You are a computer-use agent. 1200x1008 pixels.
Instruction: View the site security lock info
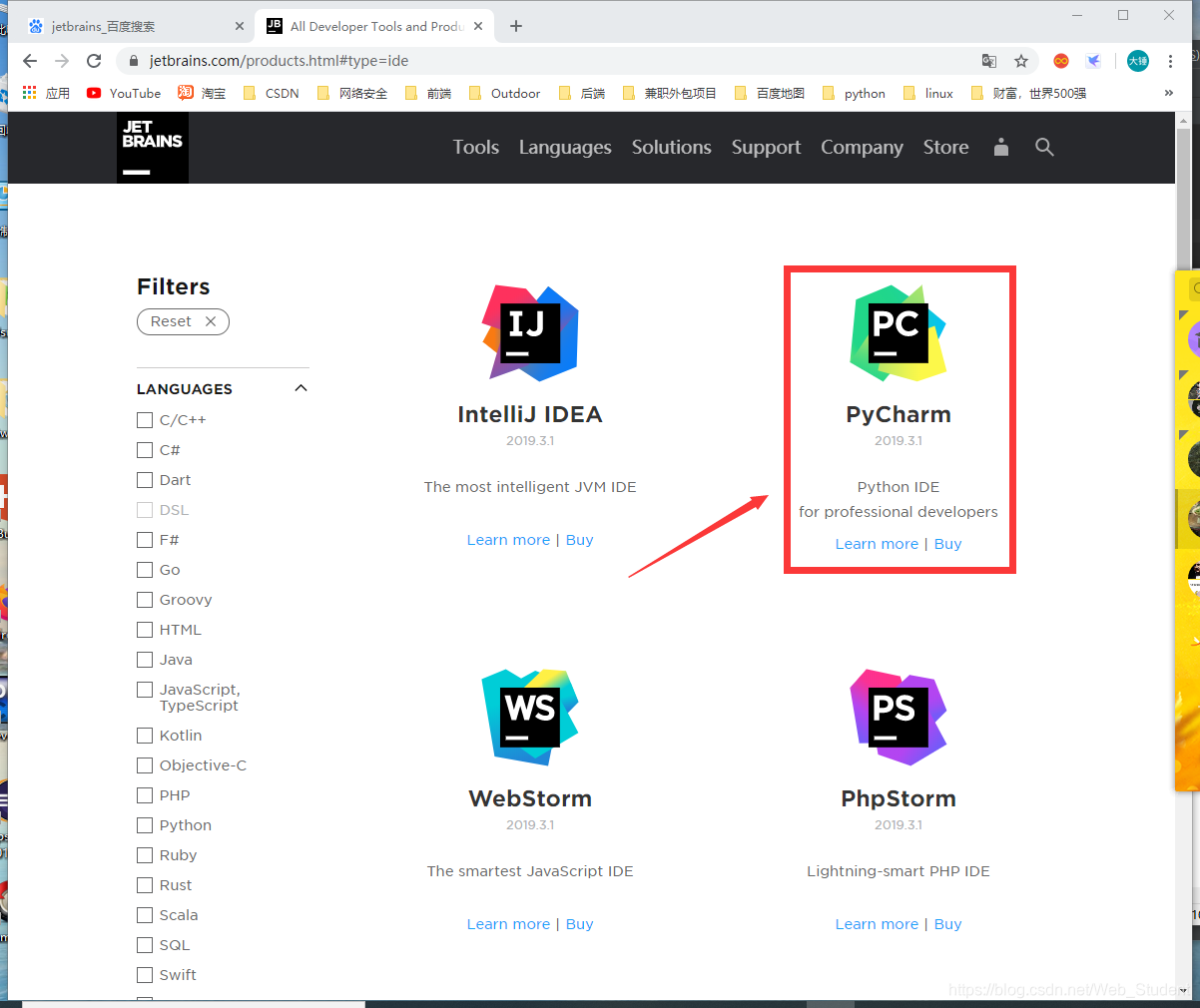134,61
